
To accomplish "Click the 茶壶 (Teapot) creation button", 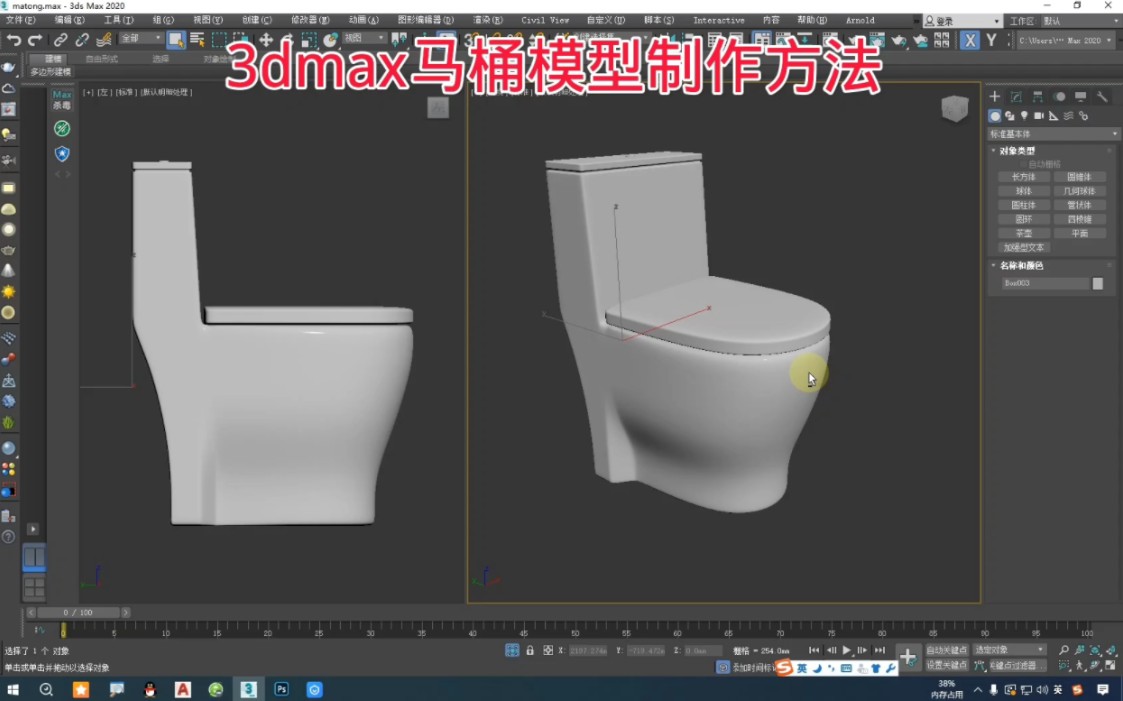I will (x=1023, y=233).
